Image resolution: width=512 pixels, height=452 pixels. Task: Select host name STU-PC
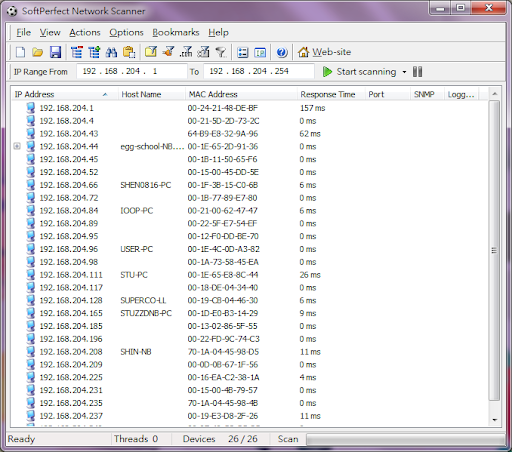coord(134,275)
